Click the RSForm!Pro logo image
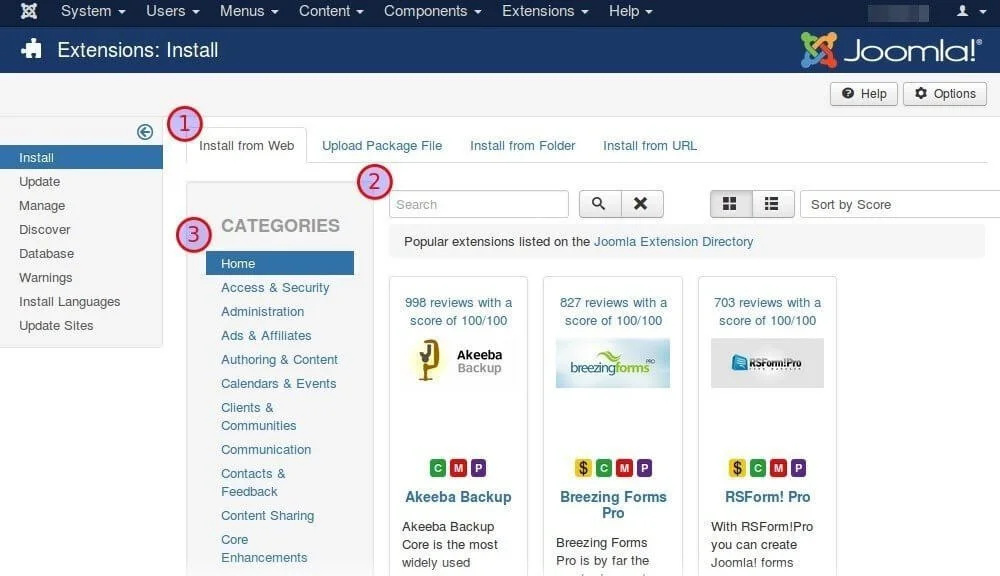Viewport: 1000px width, 576px height. (x=767, y=363)
